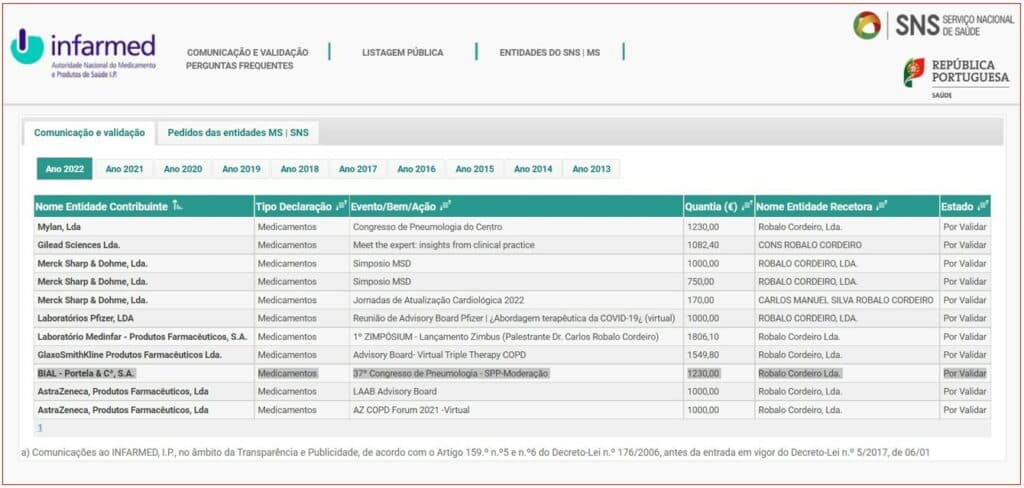1024x488 pixels.
Task: Switch to Ano 2013 tab
Action: click(591, 169)
